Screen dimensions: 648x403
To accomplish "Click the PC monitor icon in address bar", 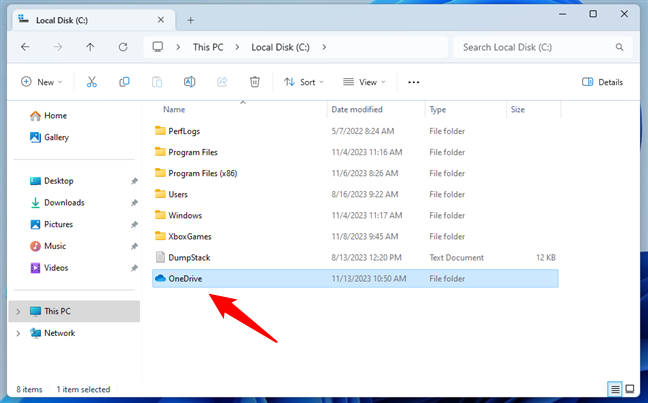I will pos(157,47).
